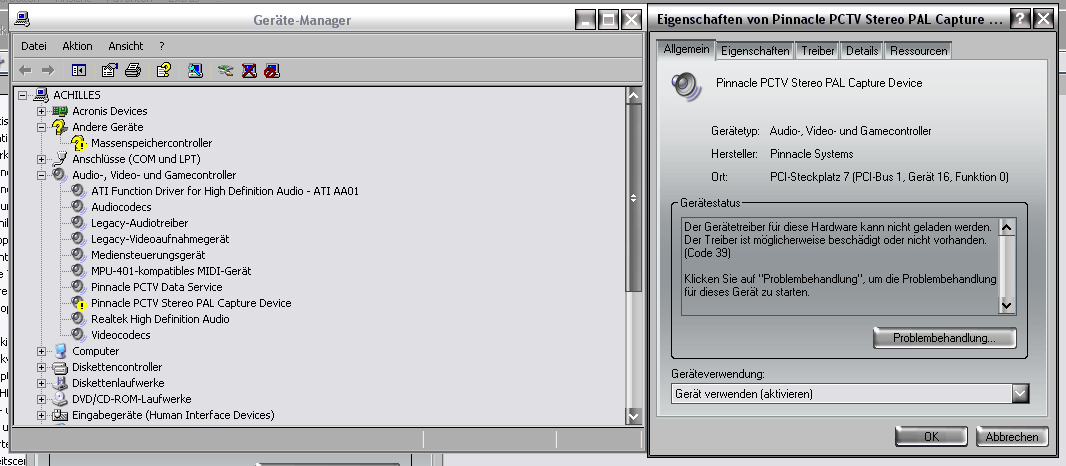This screenshot has height=466, width=1066.
Task: Expand the Acronis Devices node
Action: tap(41, 111)
